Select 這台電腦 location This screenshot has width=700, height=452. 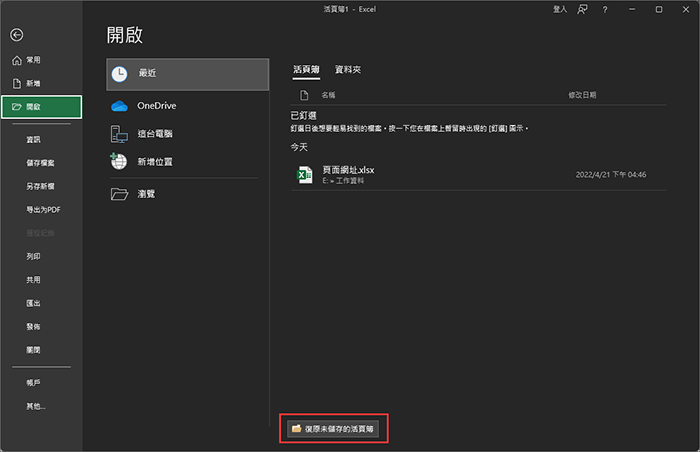click(188, 134)
